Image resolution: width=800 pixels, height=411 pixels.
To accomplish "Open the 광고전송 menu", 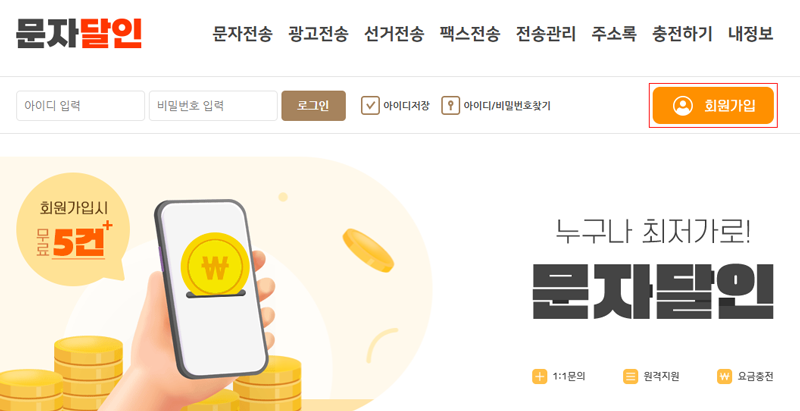I will click(318, 34).
